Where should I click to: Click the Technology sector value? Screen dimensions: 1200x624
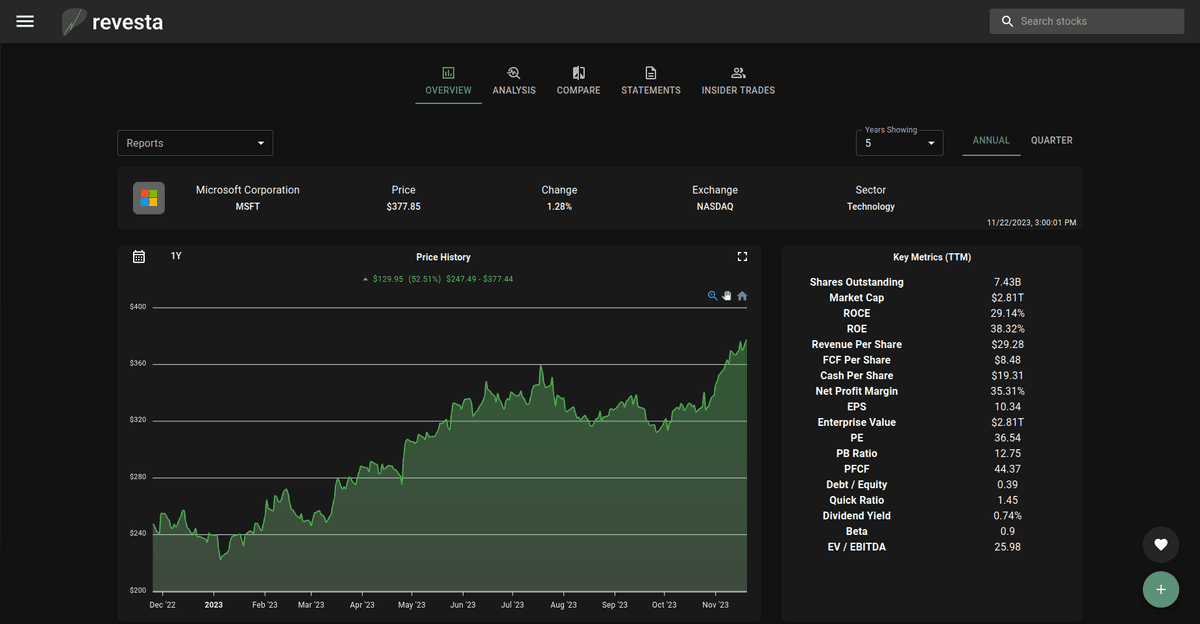coord(871,207)
